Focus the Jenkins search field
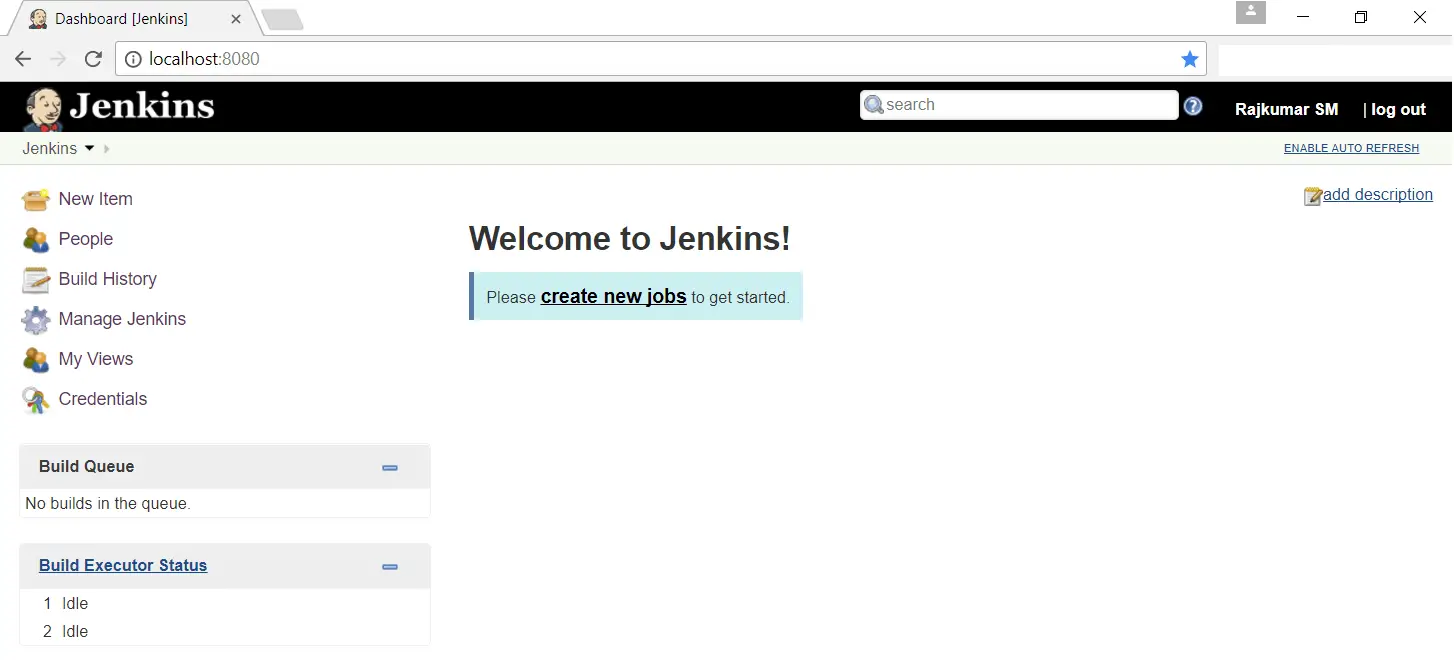This screenshot has width=1454, height=660. [x=1019, y=105]
